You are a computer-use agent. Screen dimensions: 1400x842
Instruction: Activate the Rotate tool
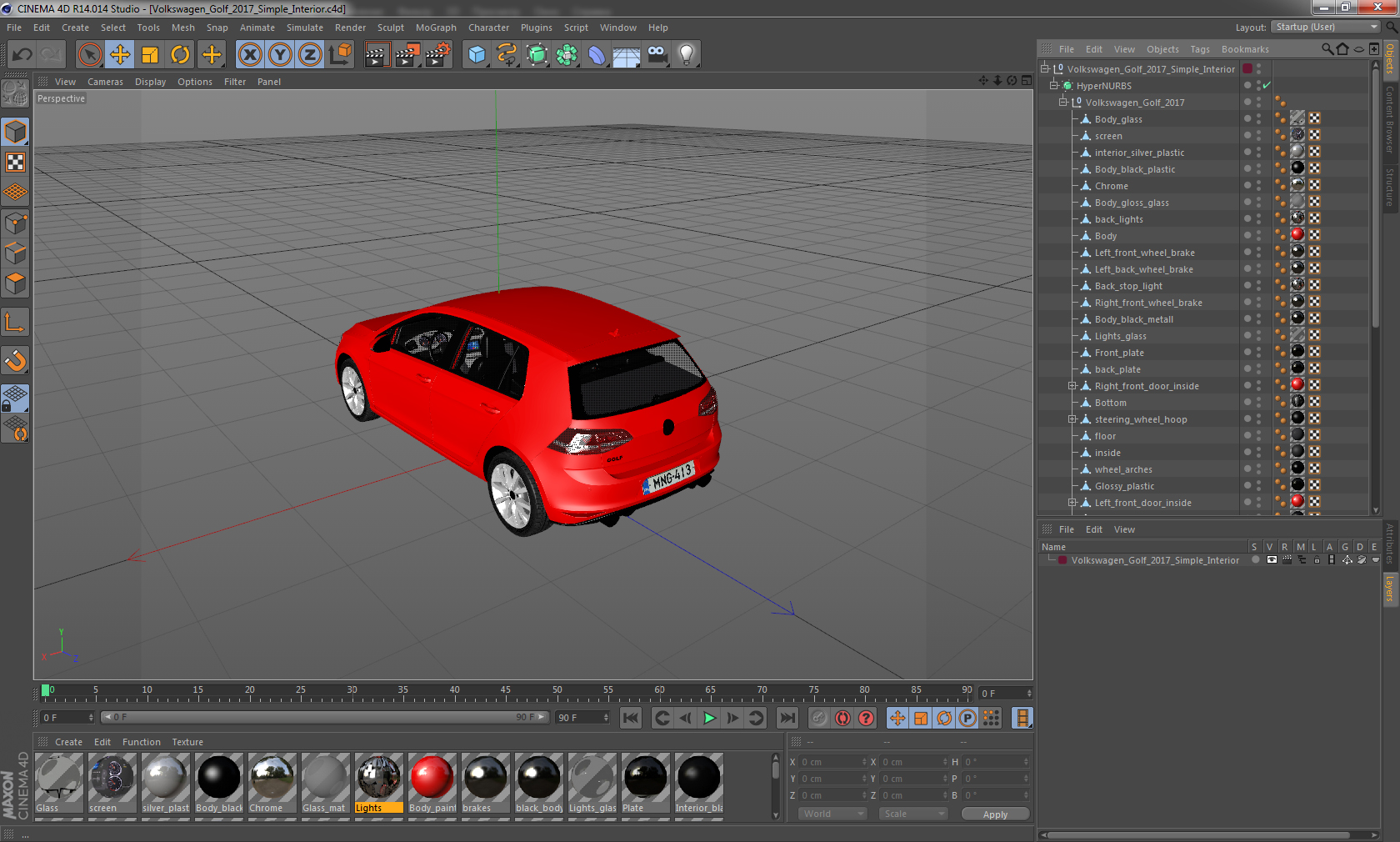pyautogui.click(x=180, y=55)
